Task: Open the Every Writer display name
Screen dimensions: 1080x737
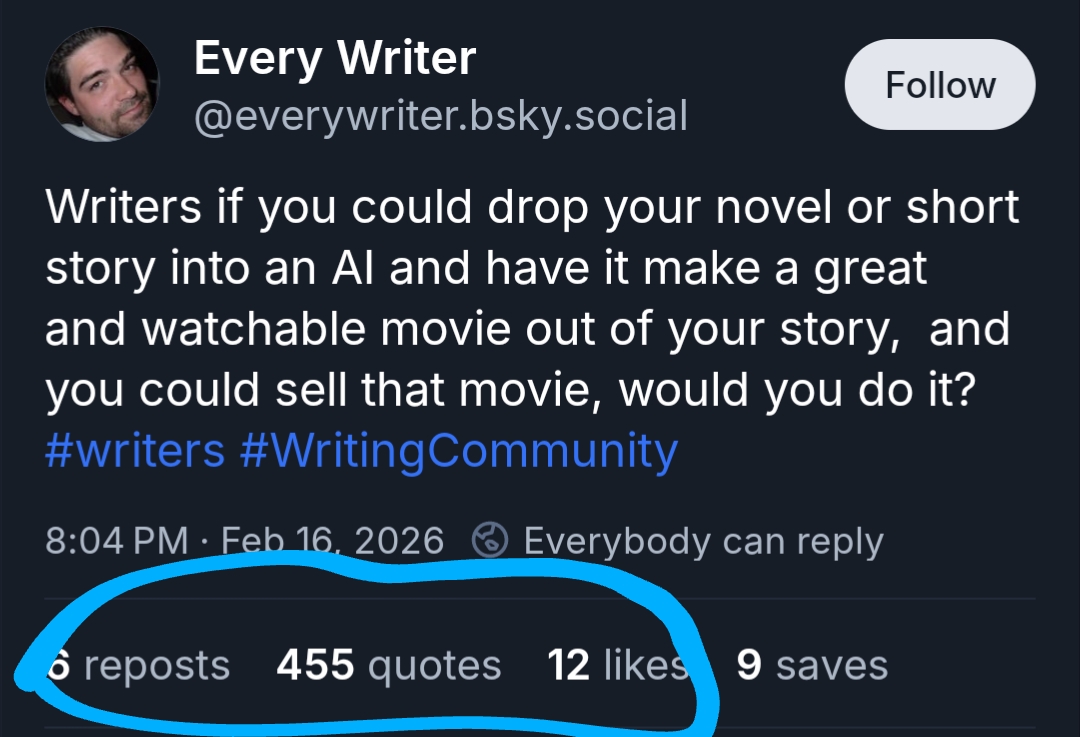Action: 334,58
